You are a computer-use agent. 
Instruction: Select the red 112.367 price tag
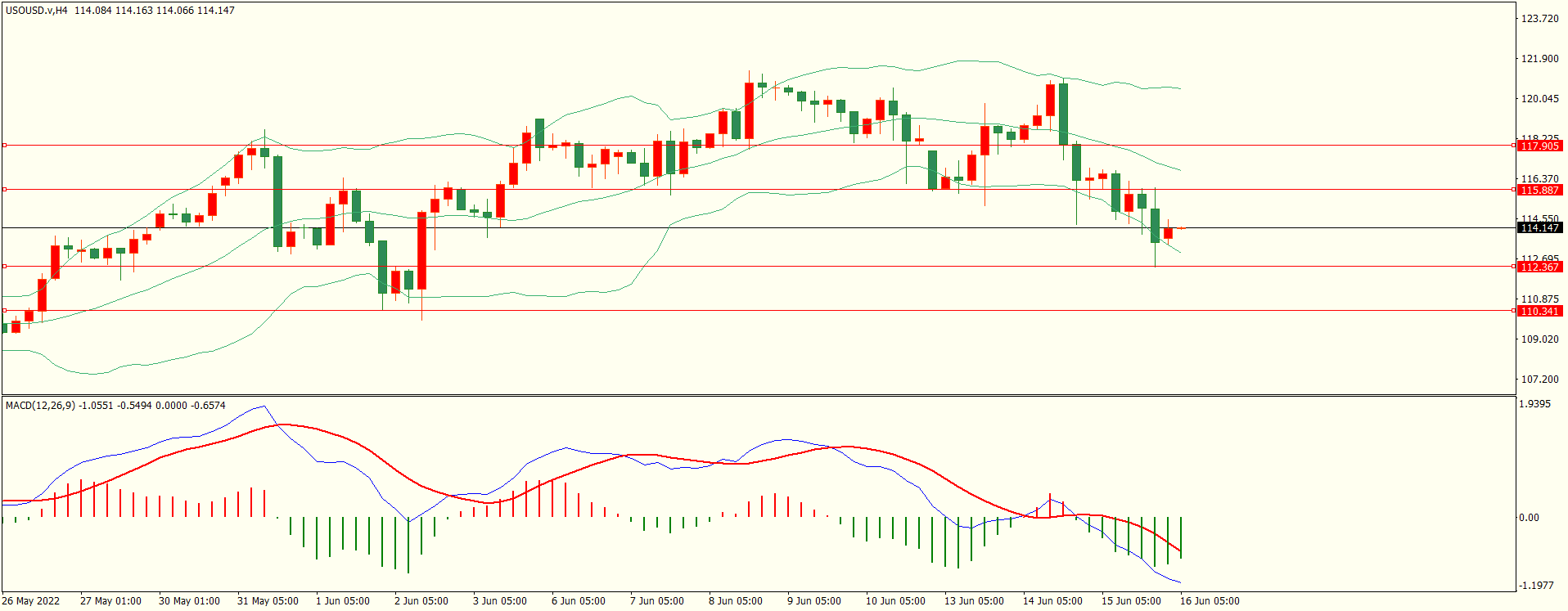tap(1539, 267)
